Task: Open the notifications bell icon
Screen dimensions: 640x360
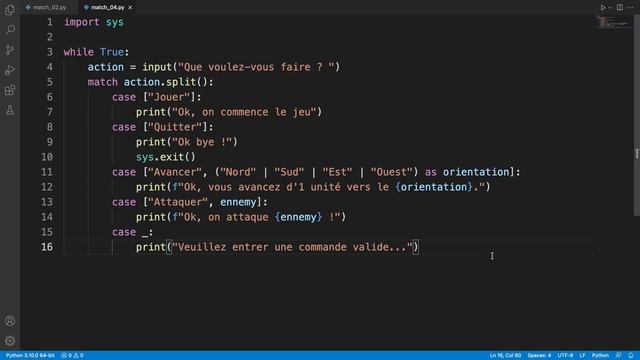Action: (631, 356)
